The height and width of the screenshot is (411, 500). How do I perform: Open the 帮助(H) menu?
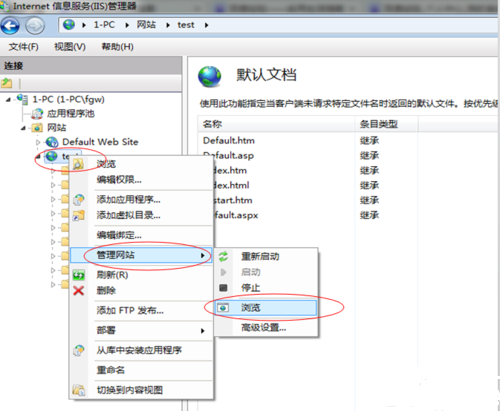118,47
